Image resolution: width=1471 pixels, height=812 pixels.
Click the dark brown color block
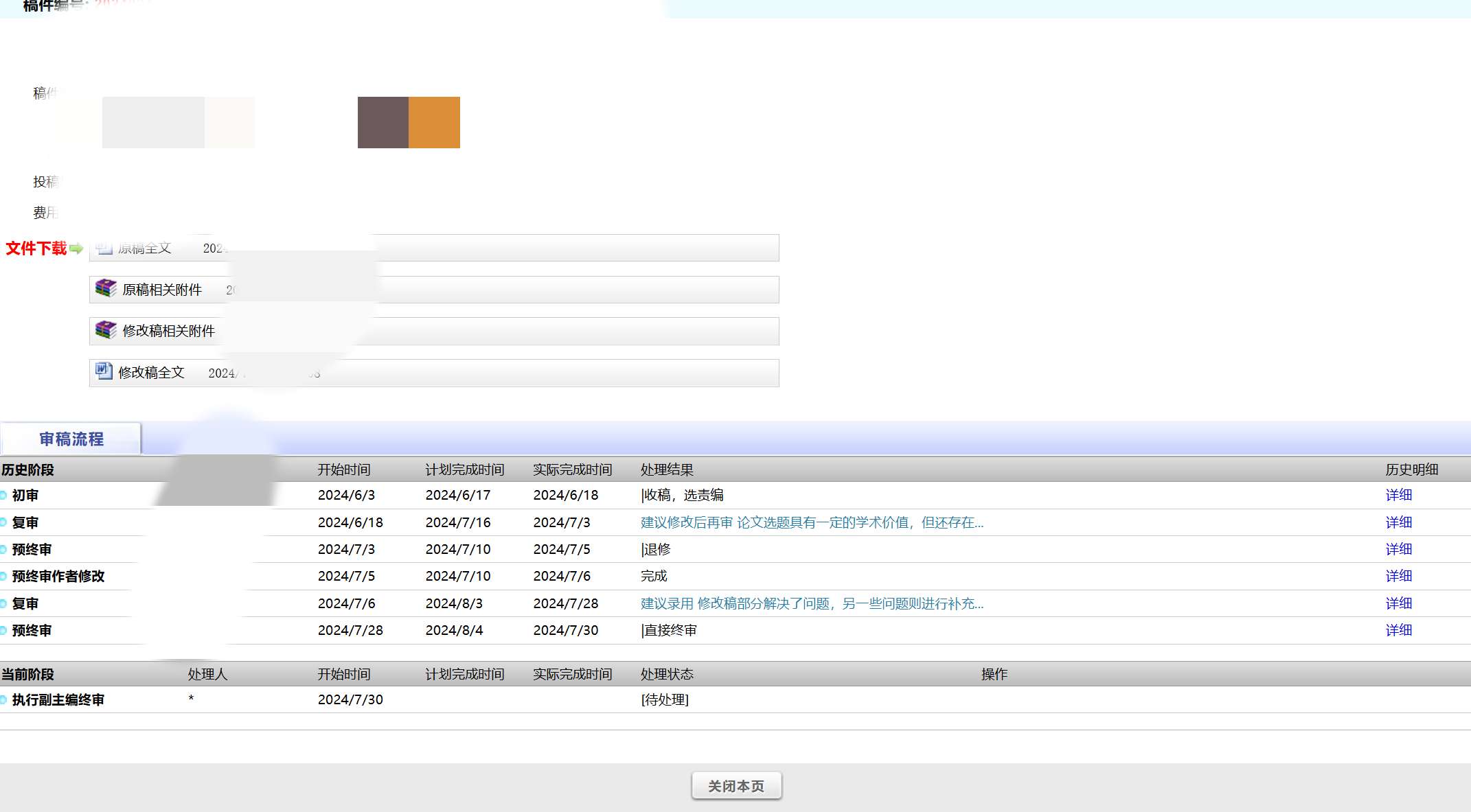[x=383, y=122]
